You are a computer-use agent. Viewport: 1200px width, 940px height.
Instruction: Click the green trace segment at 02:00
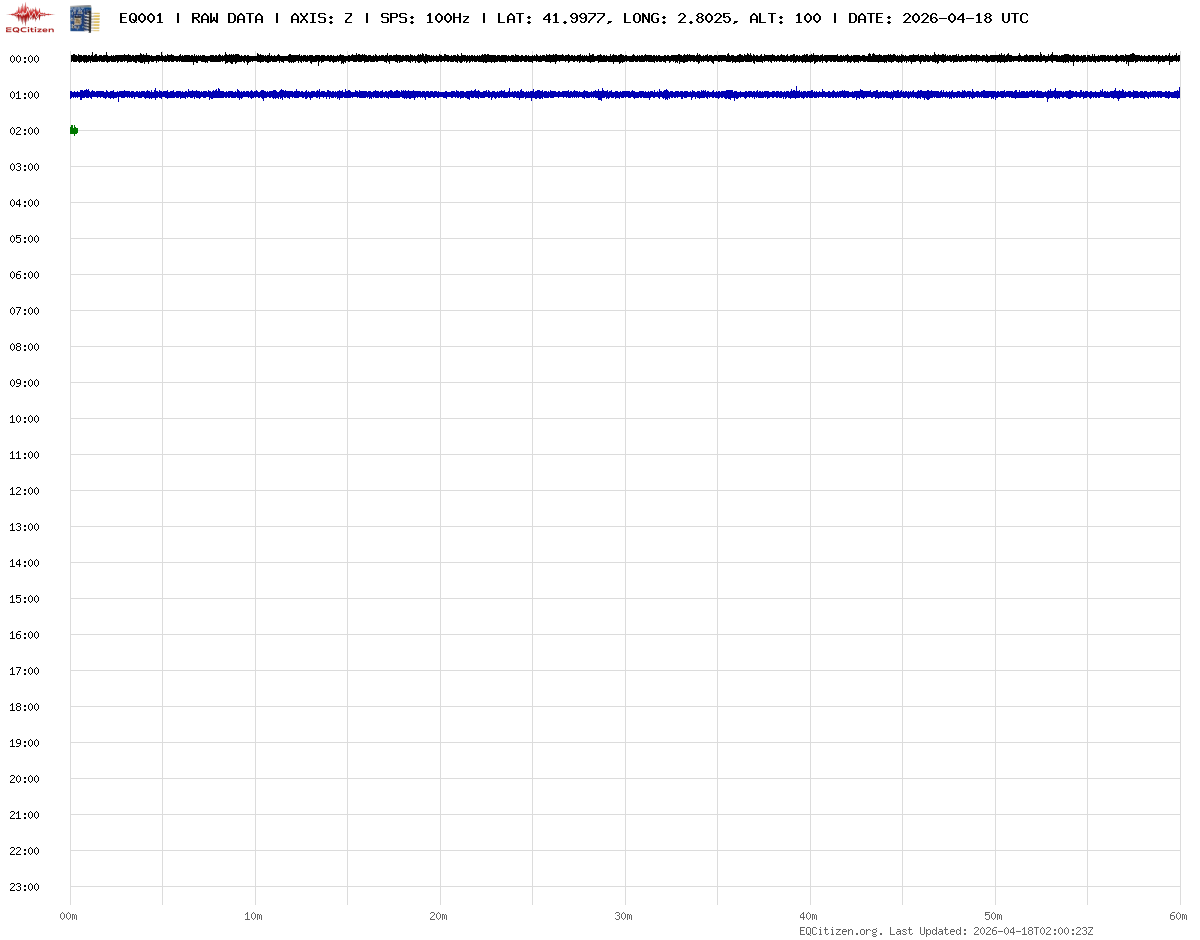coord(73,130)
